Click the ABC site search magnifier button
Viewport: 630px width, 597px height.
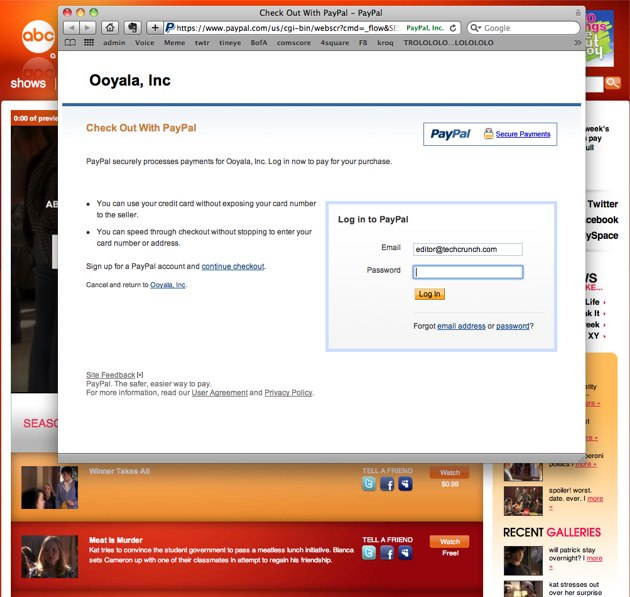(612, 83)
